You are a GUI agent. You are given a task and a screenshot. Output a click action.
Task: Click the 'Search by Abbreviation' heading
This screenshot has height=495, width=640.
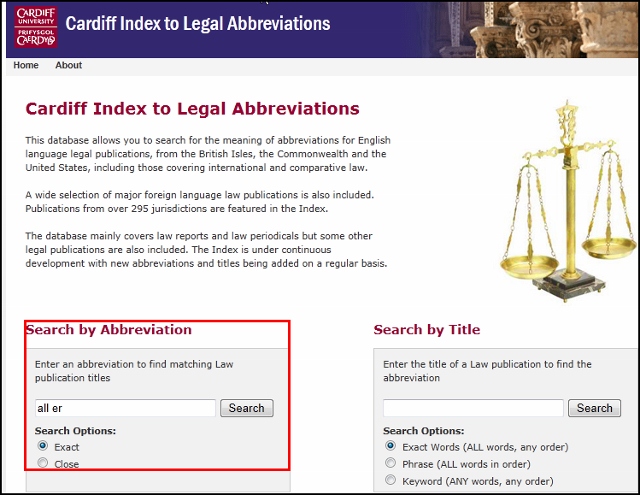click(x=109, y=330)
